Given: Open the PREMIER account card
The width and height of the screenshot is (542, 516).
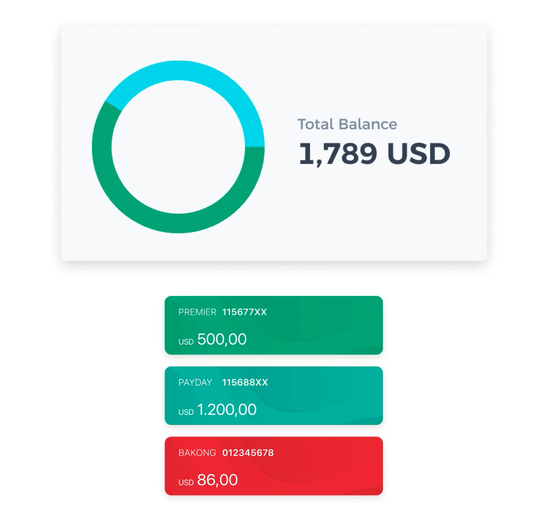Looking at the screenshot, I should tap(274, 325).
